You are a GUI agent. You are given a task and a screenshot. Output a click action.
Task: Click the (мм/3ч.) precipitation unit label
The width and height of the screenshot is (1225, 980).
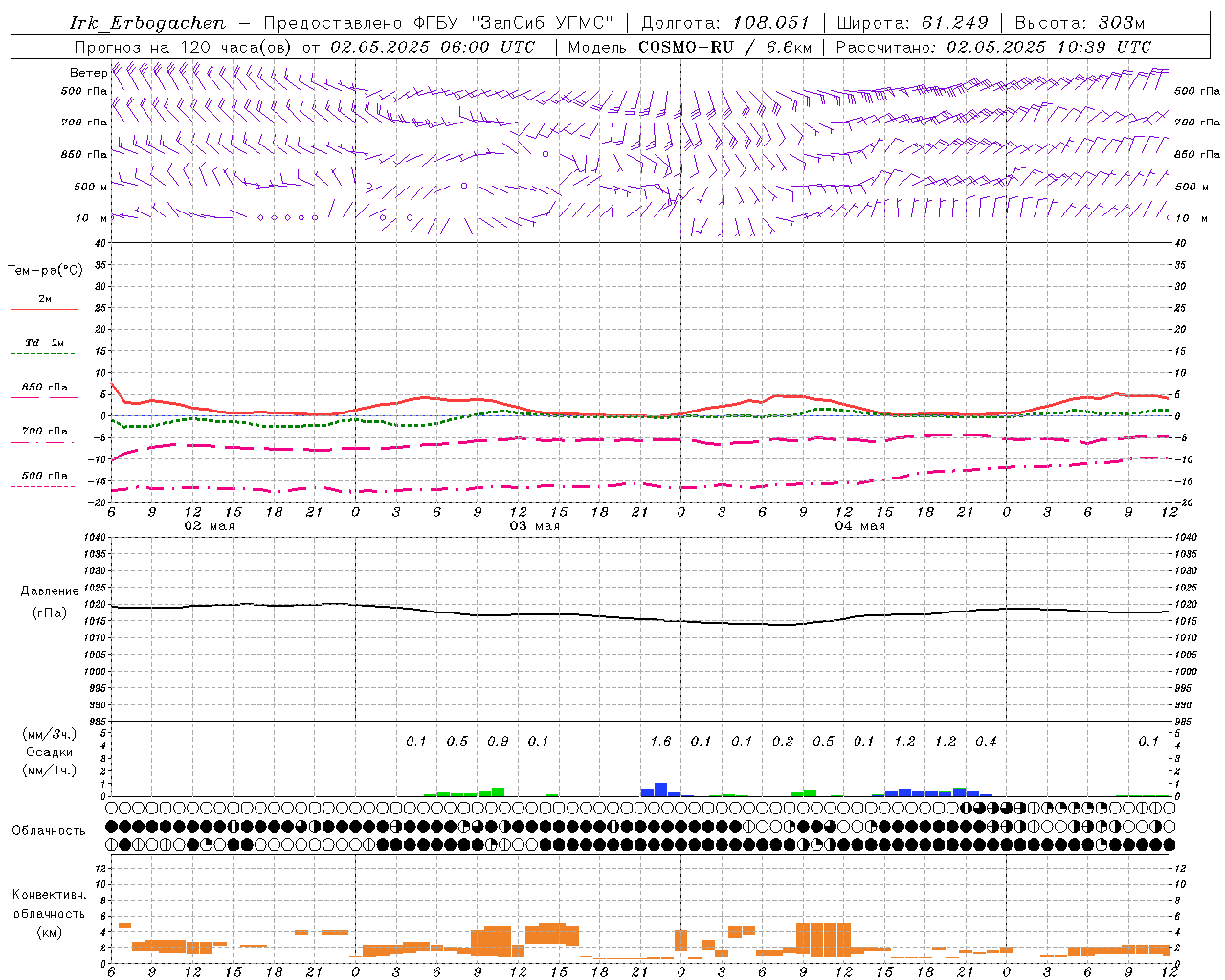pos(50,734)
